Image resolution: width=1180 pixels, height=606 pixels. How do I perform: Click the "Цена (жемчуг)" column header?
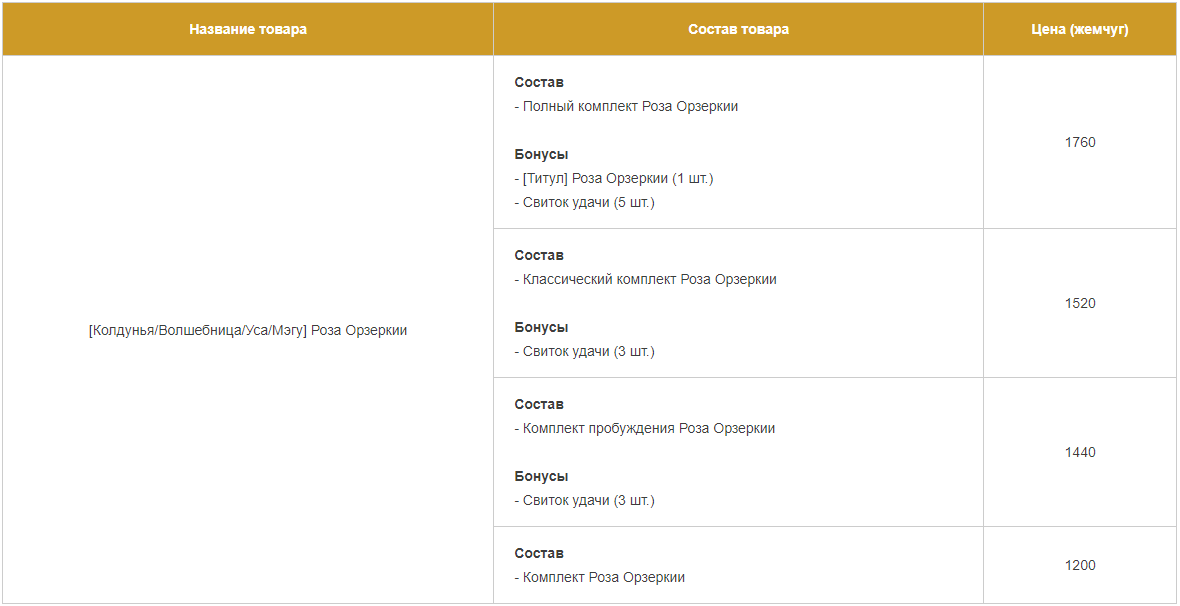pos(1080,29)
